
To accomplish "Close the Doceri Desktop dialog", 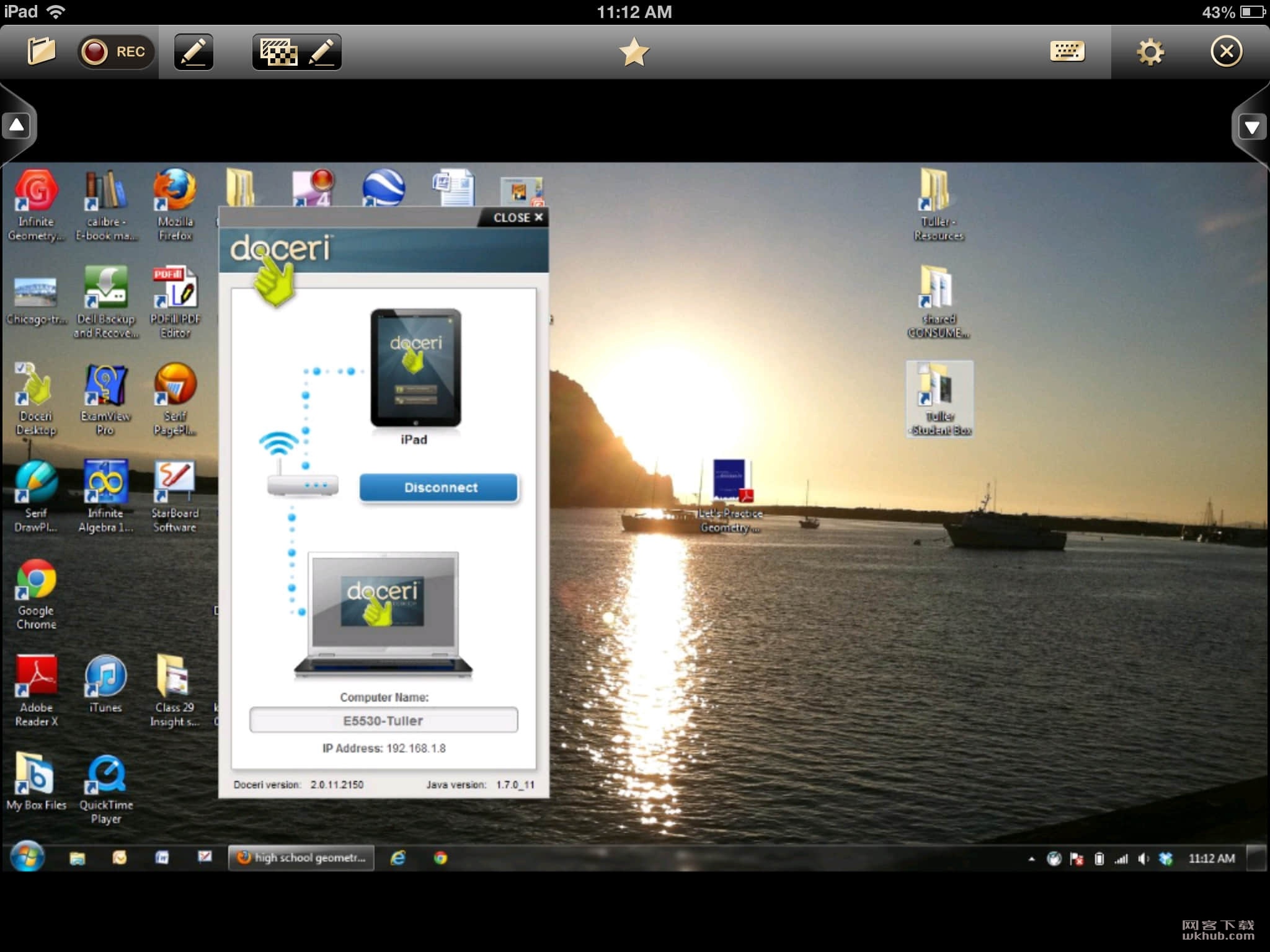I will [x=518, y=218].
